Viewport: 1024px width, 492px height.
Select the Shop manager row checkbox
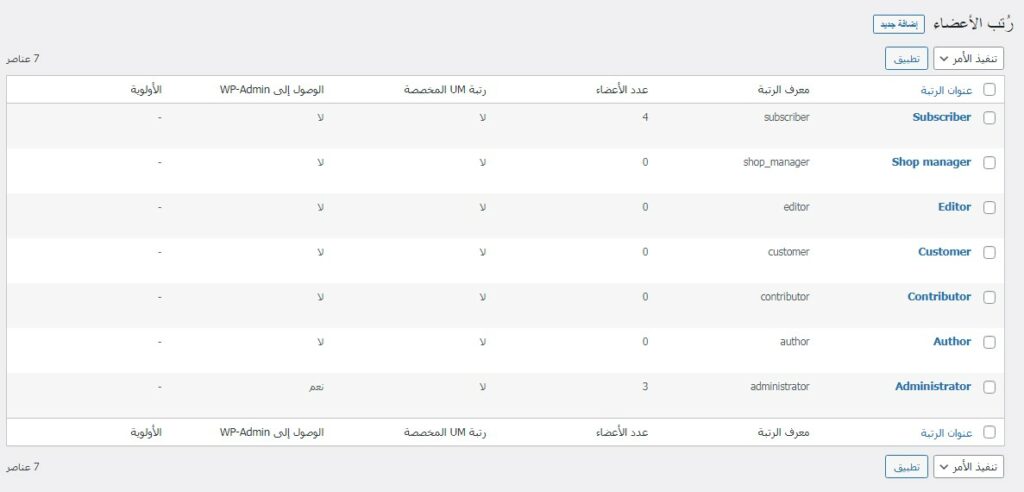coord(990,163)
